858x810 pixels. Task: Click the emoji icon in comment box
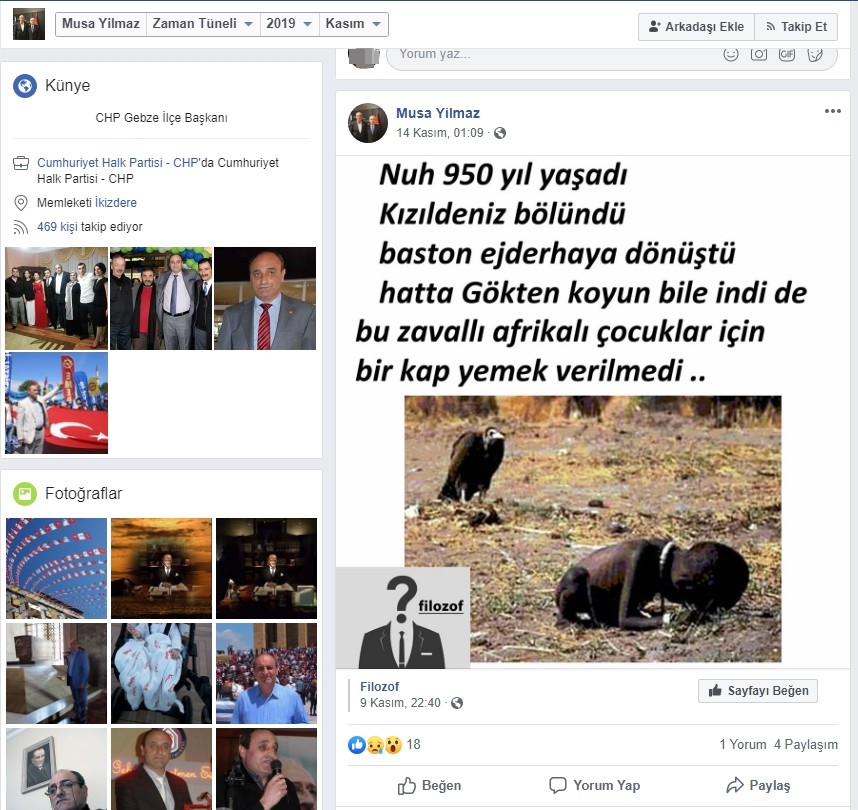pyautogui.click(x=731, y=54)
